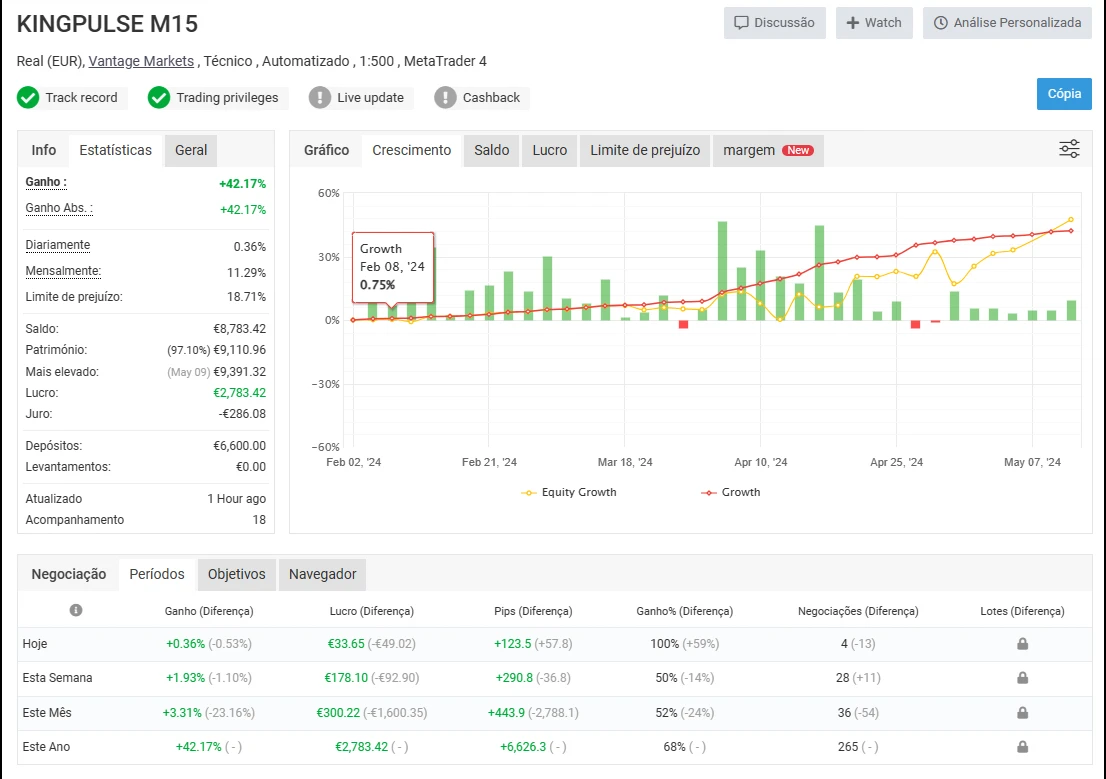Click the info icon in periods table header
Screen dimensions: 1106x779
click(76, 610)
